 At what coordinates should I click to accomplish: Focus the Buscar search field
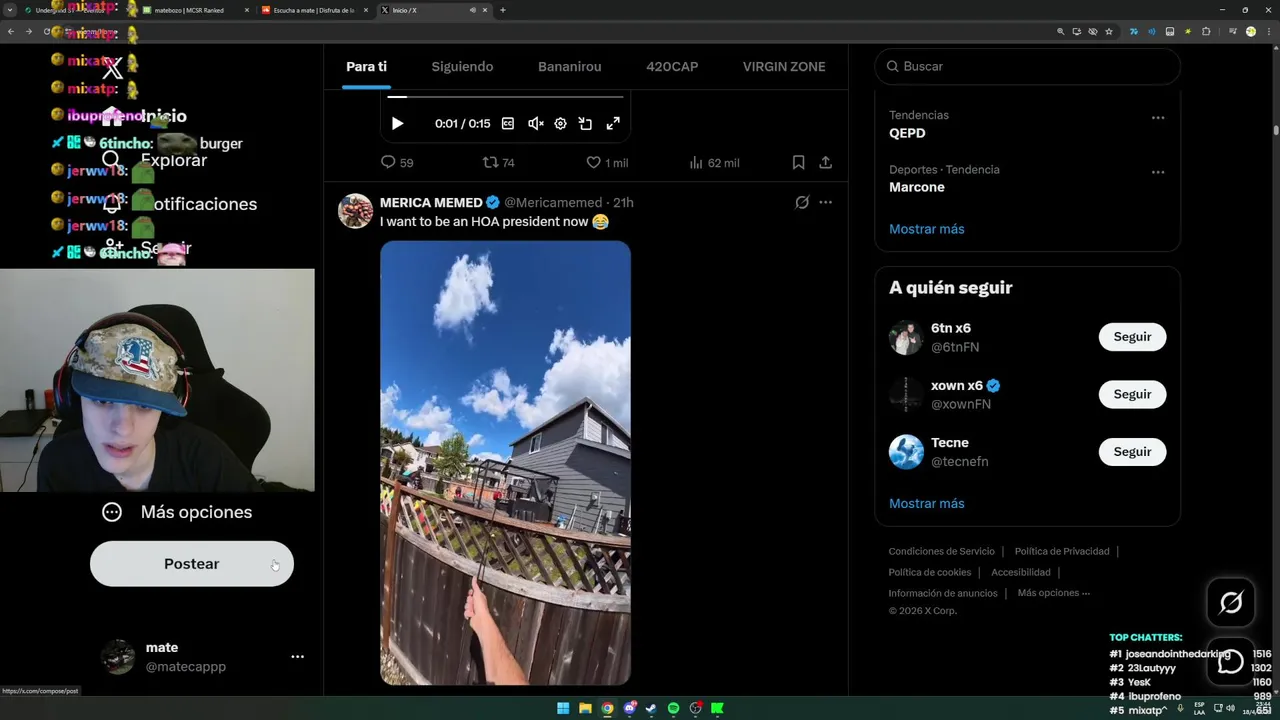coord(1027,66)
